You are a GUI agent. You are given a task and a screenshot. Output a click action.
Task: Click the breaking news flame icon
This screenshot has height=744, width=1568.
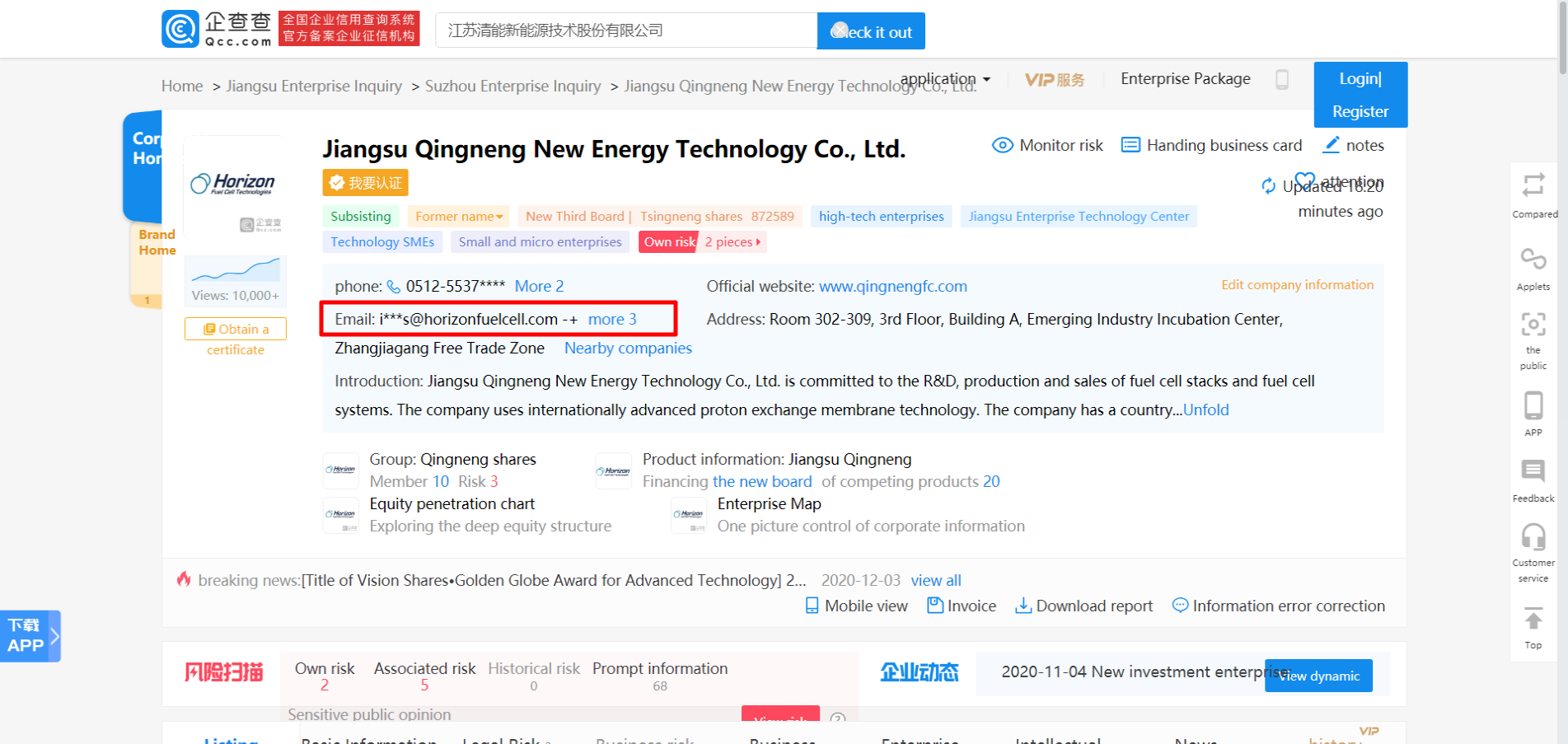coord(184,579)
